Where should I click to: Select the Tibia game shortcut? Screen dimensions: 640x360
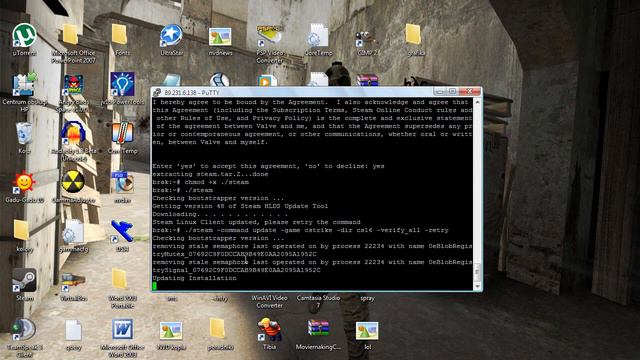click(269, 330)
